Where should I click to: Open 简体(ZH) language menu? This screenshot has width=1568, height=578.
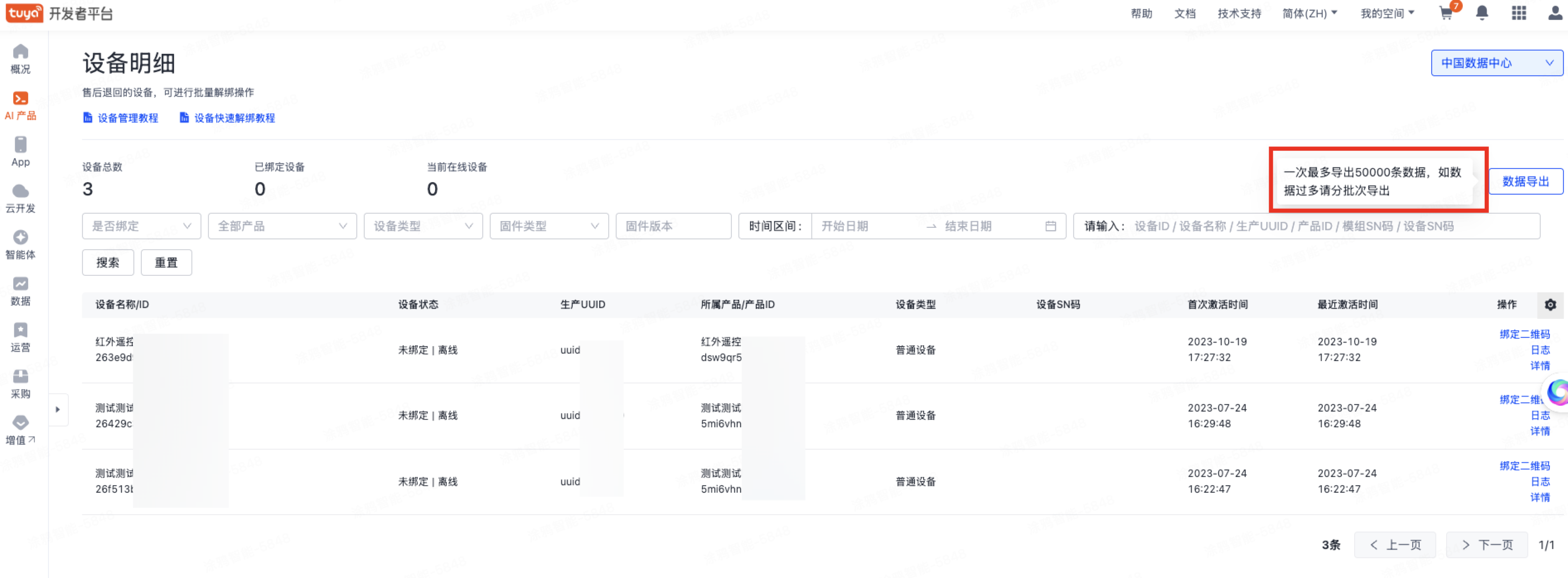click(x=1309, y=13)
